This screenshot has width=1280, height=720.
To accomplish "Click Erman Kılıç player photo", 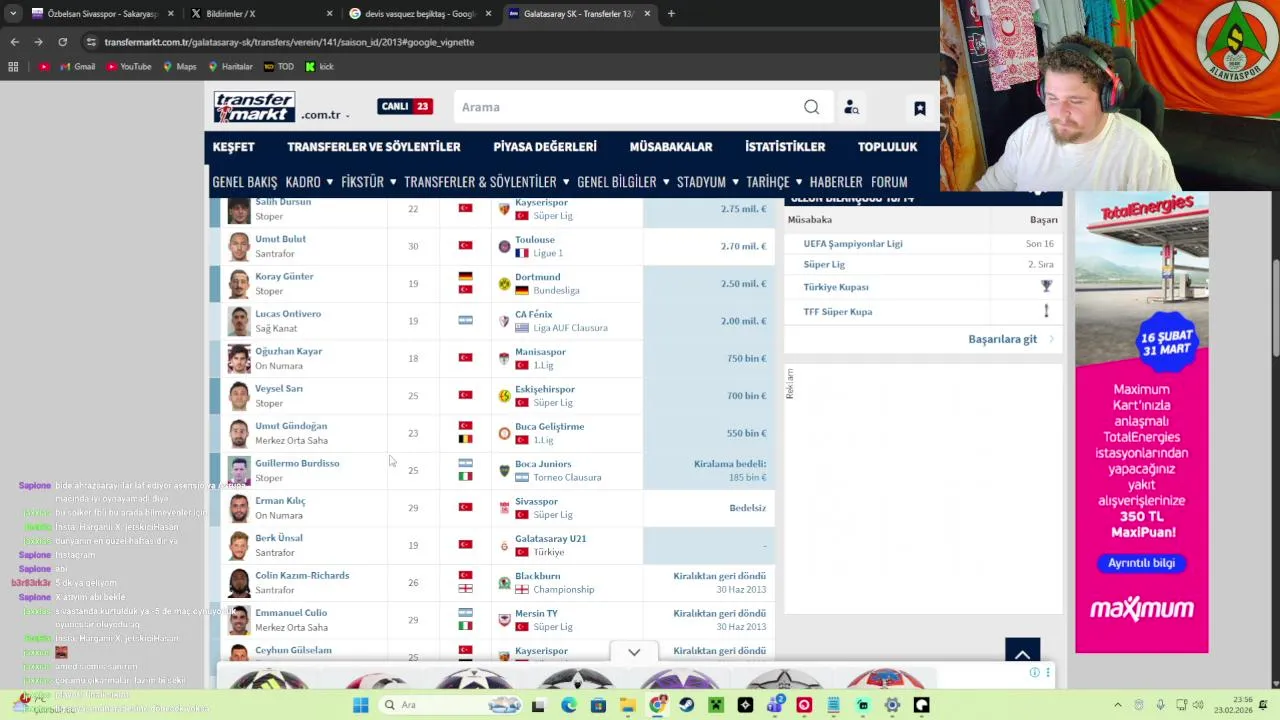I will tap(238, 508).
